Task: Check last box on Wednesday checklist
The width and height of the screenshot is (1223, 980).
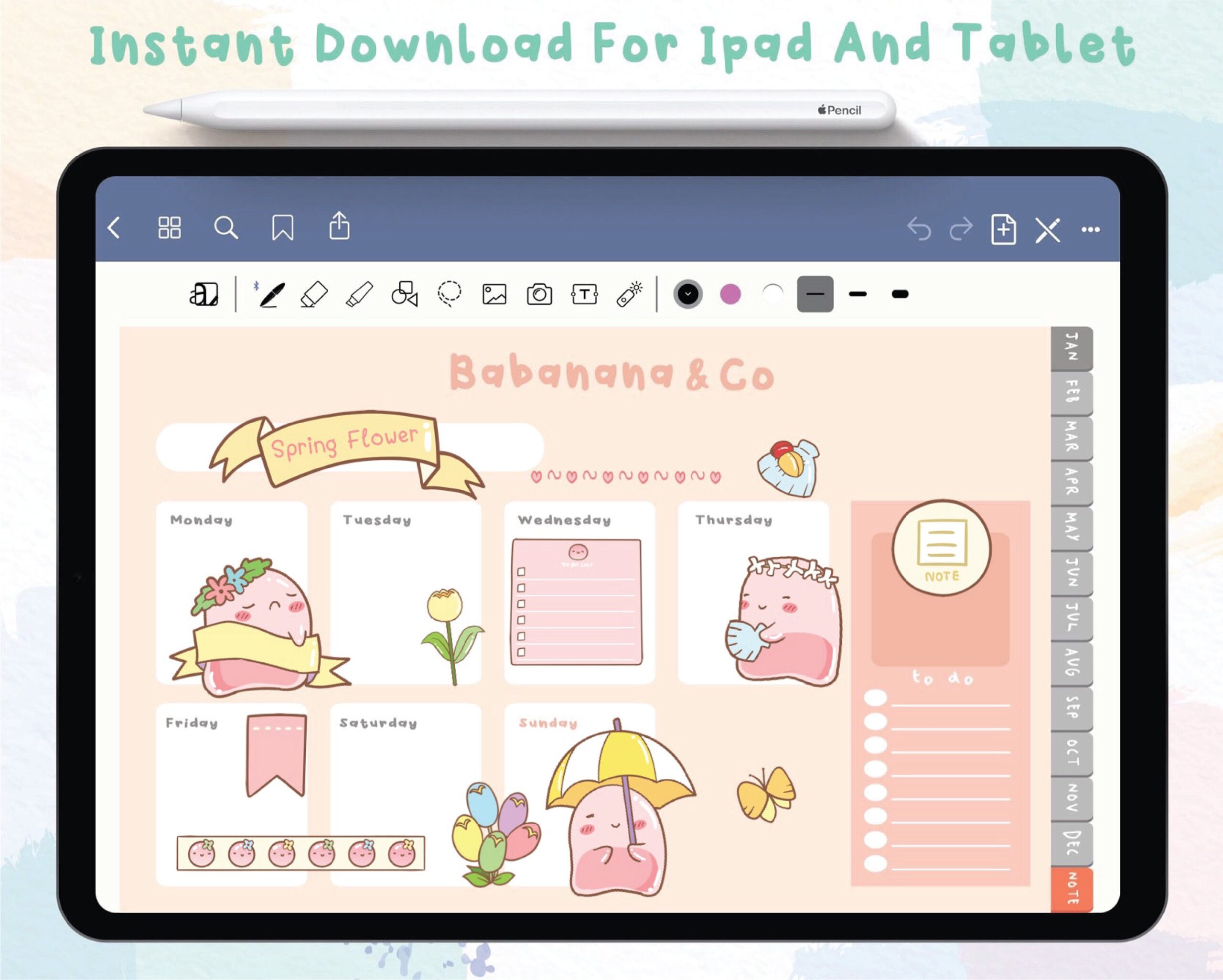Action: 521,652
